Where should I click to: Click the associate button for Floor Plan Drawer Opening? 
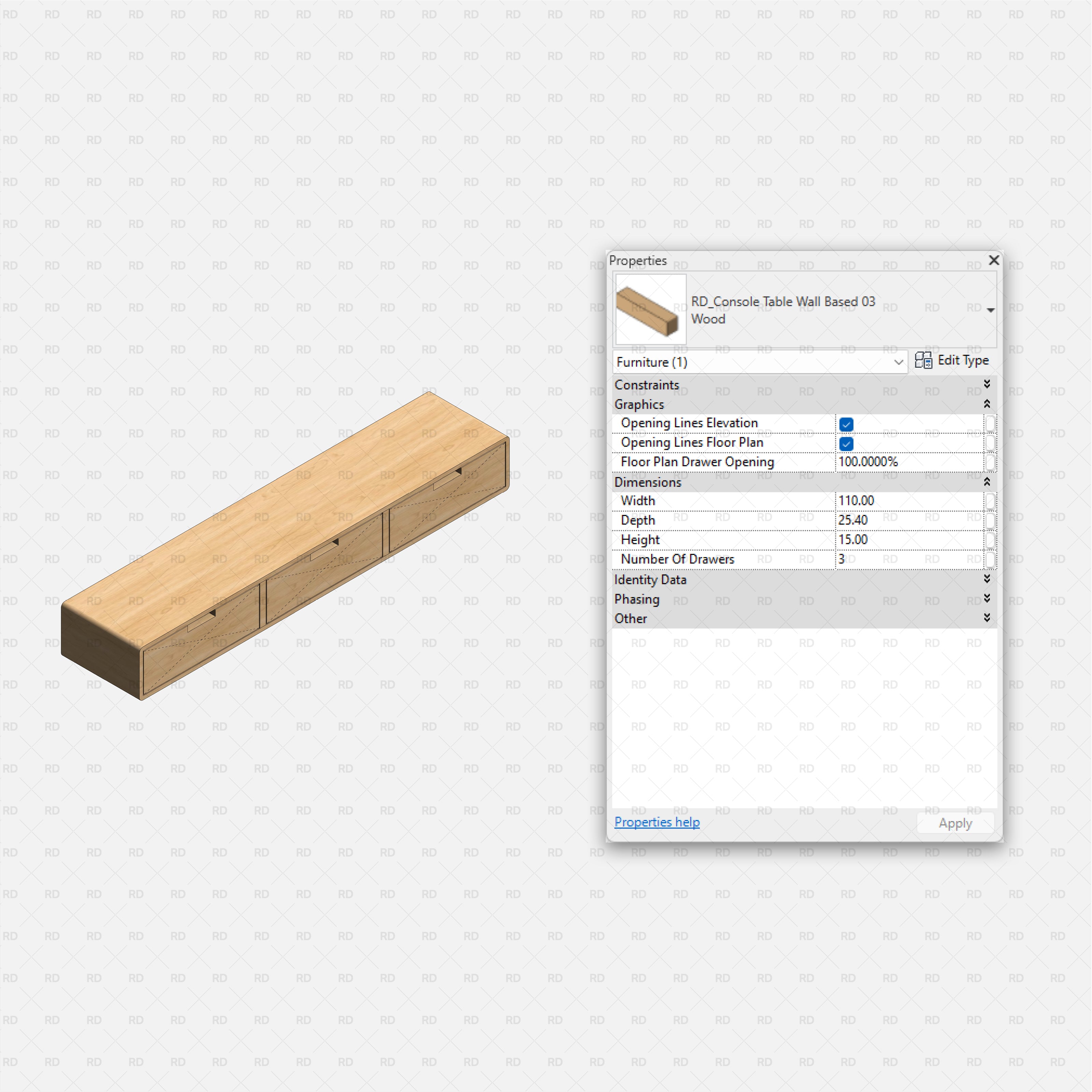click(990, 462)
